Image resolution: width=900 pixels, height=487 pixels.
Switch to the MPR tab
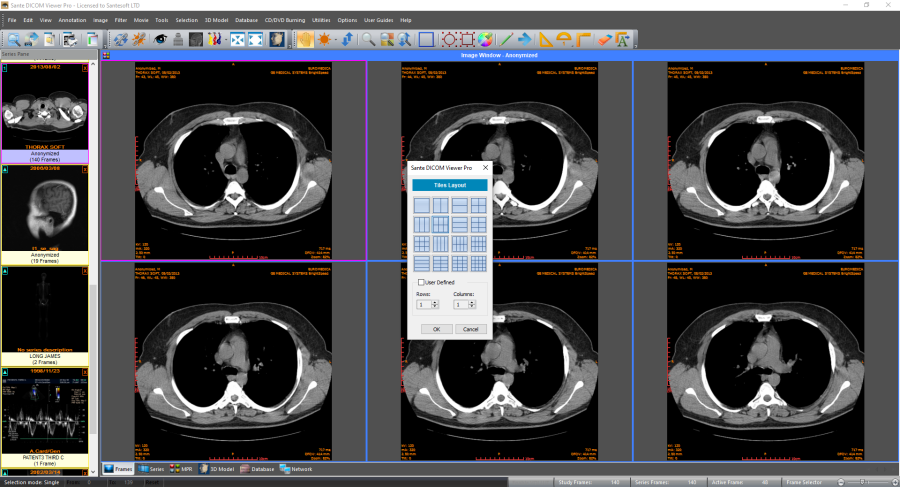(184, 468)
